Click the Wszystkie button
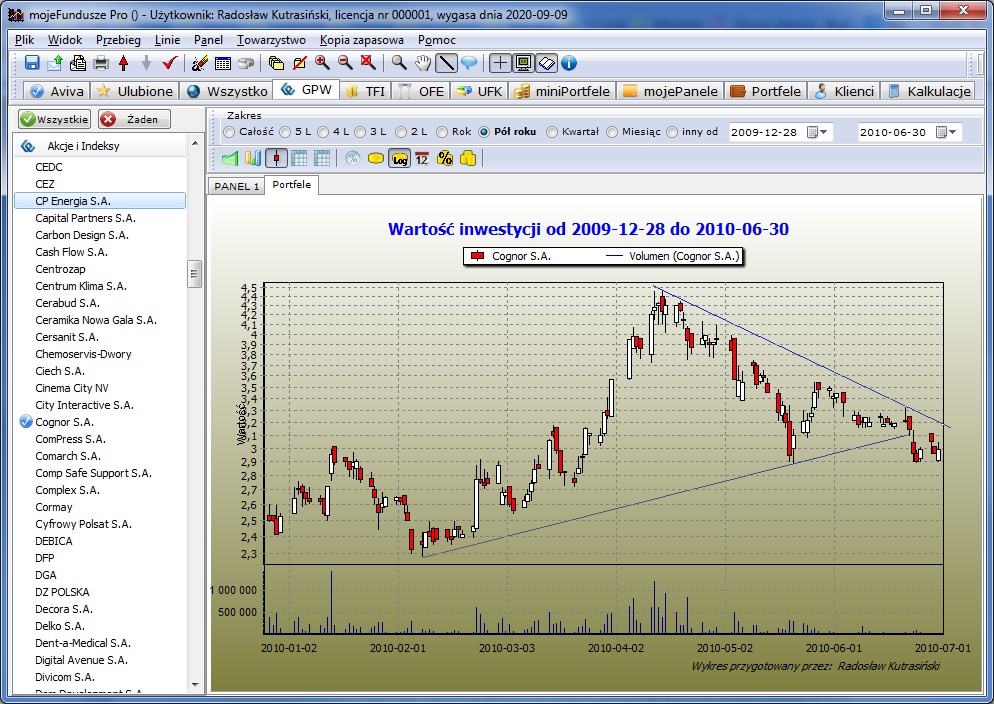The image size is (994, 704). (54, 119)
